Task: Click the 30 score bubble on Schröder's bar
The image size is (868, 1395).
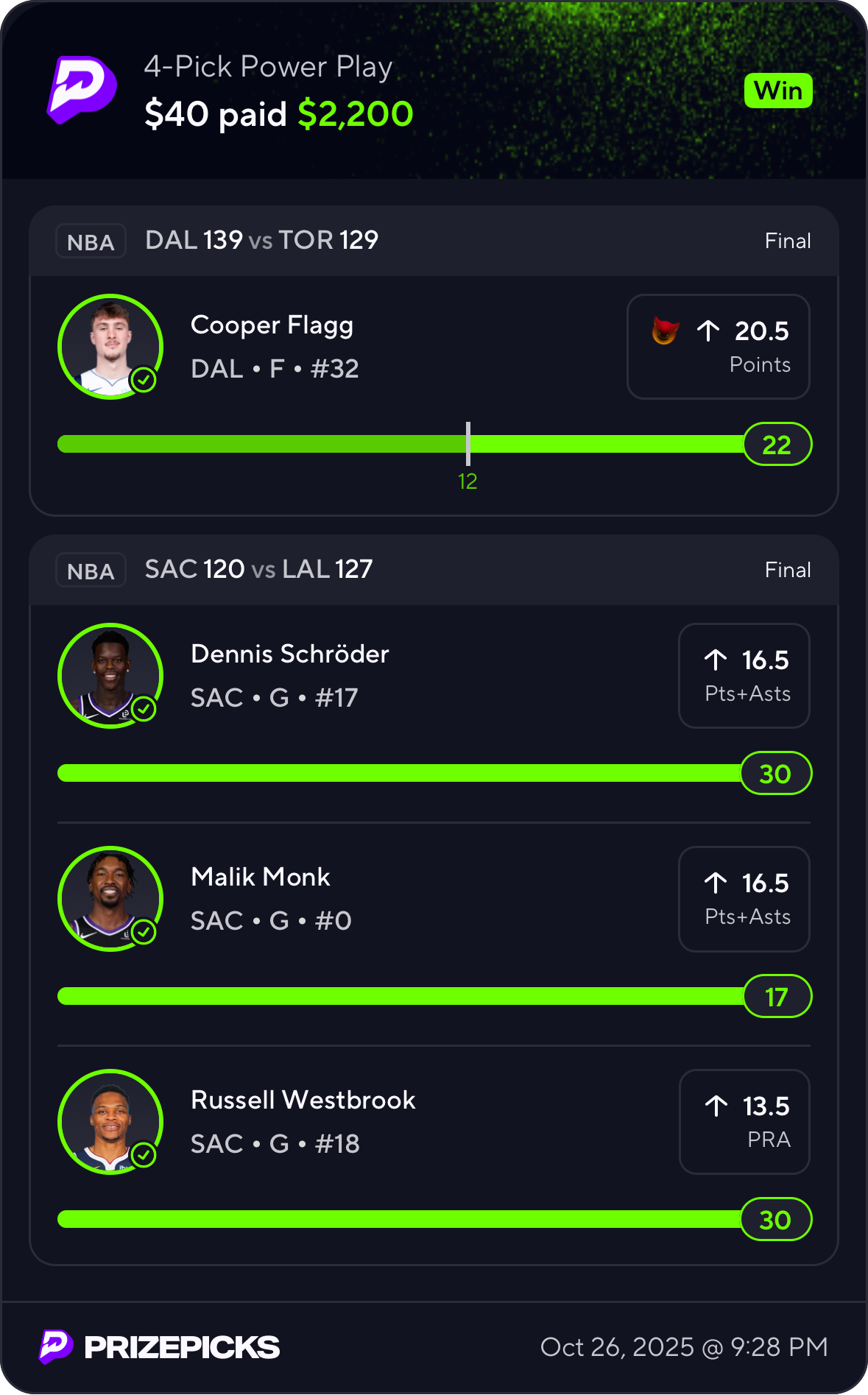Action: (x=775, y=774)
